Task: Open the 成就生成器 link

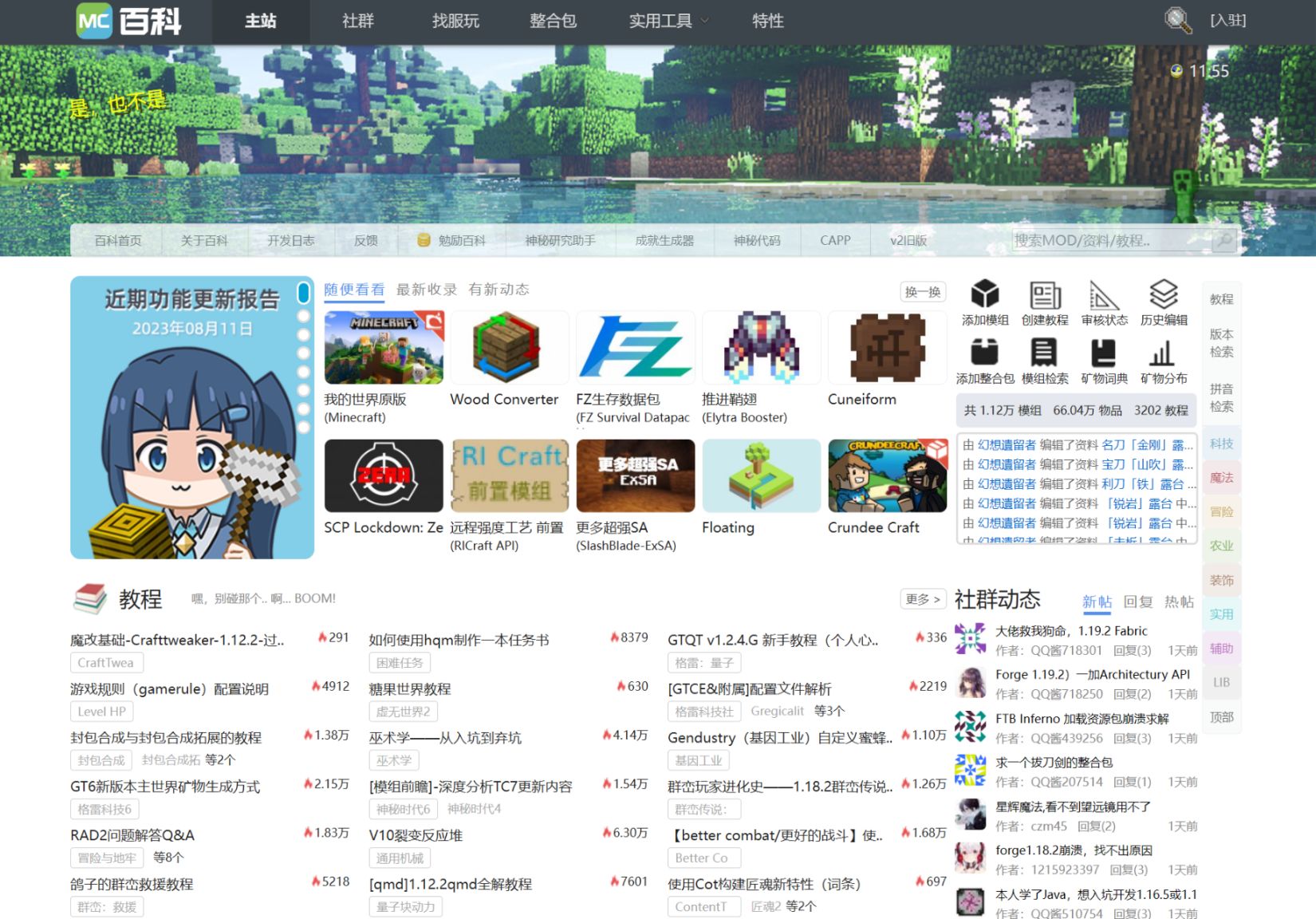Action: point(664,240)
